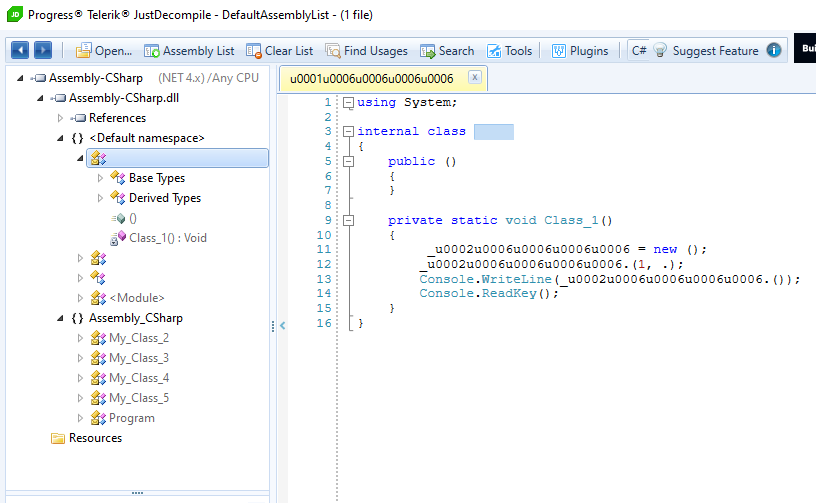This screenshot has height=503, width=816.
Task: Click the highlighted class name in code
Action: click(493, 132)
